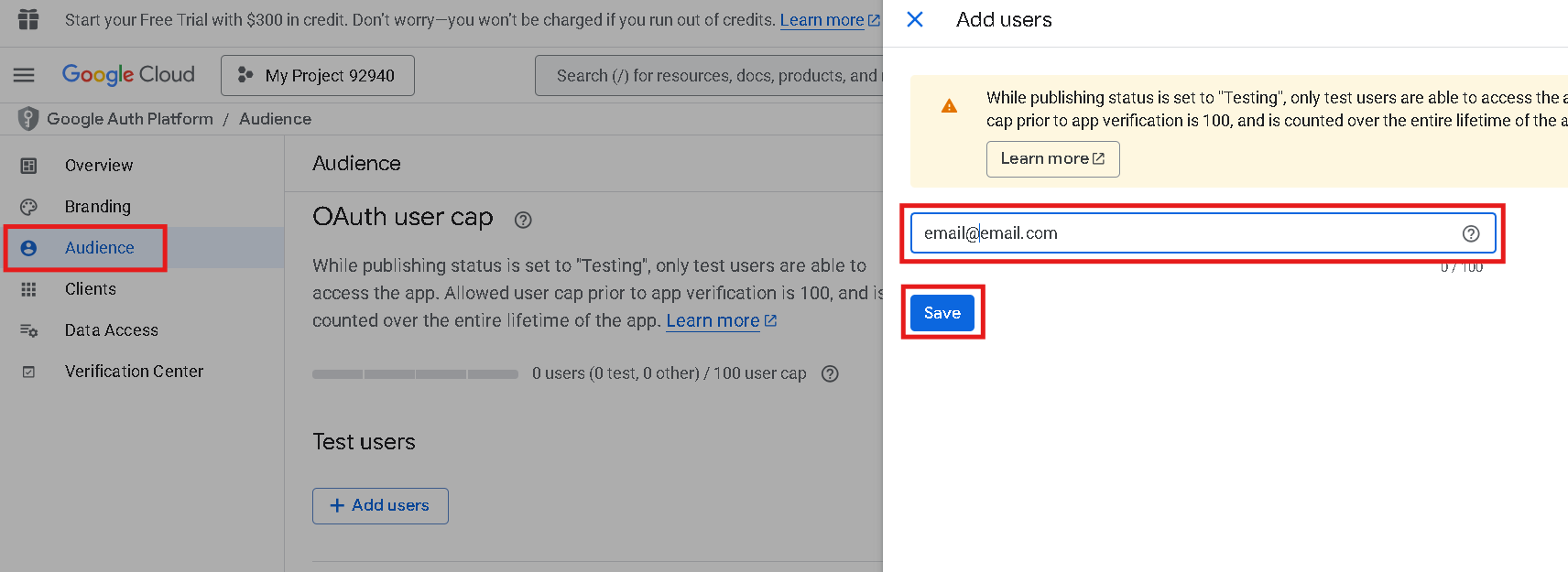Click the Google Auth Platform shield icon
The width and height of the screenshot is (1568, 572).
[28, 119]
